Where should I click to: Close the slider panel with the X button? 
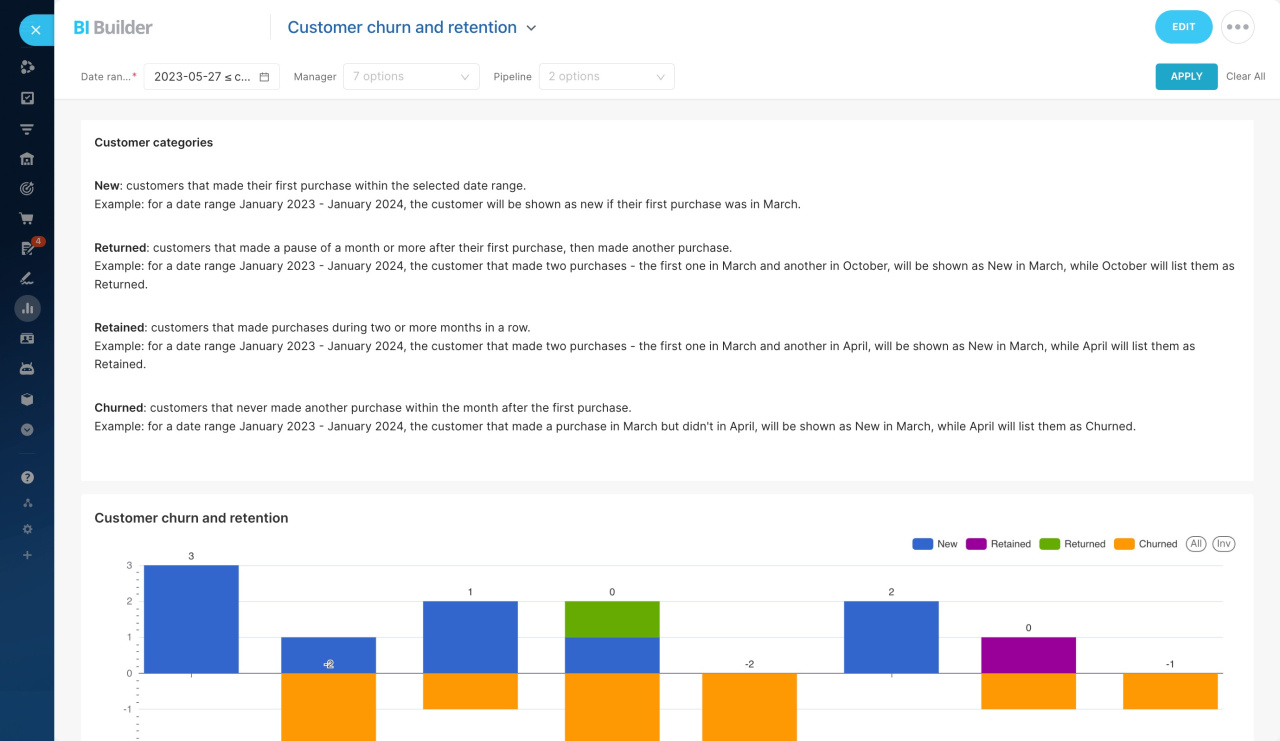pos(36,30)
